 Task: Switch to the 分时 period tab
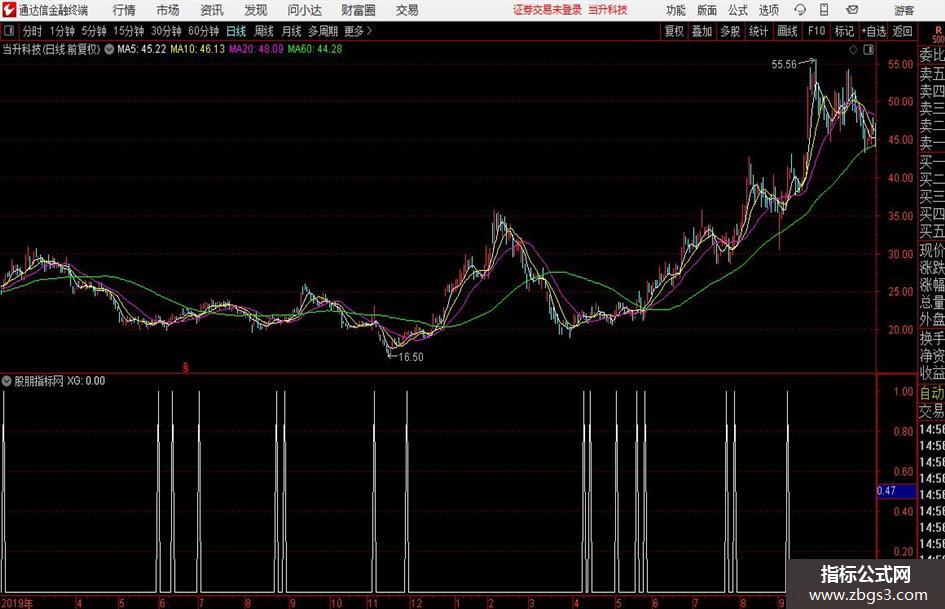(32, 31)
